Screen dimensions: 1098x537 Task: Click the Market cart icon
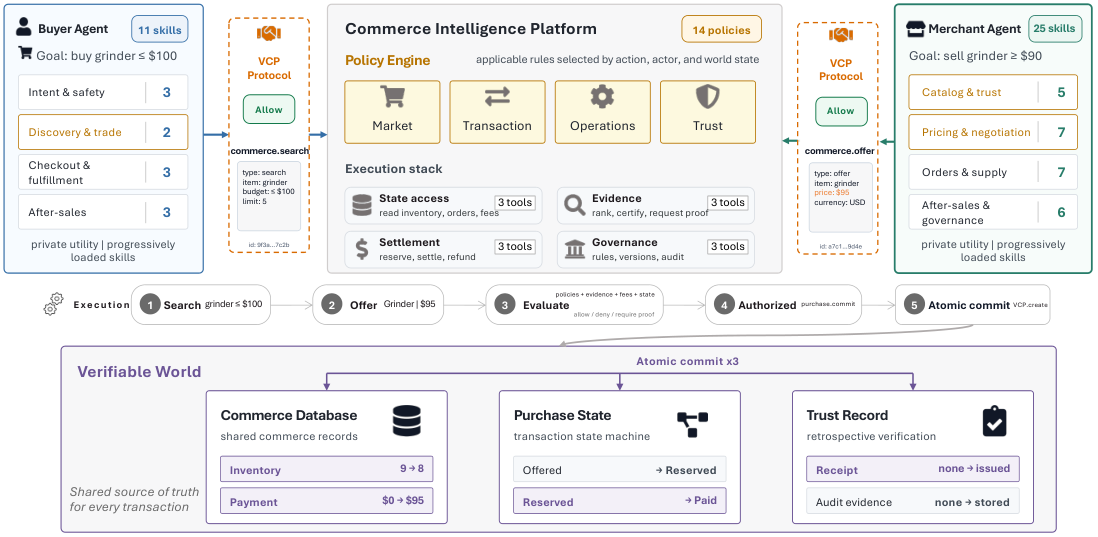pos(392,97)
